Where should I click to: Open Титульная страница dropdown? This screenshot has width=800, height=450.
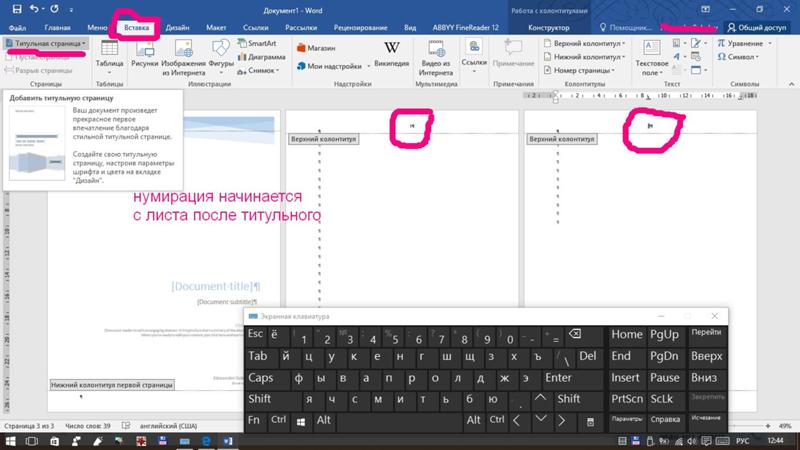click(46, 43)
